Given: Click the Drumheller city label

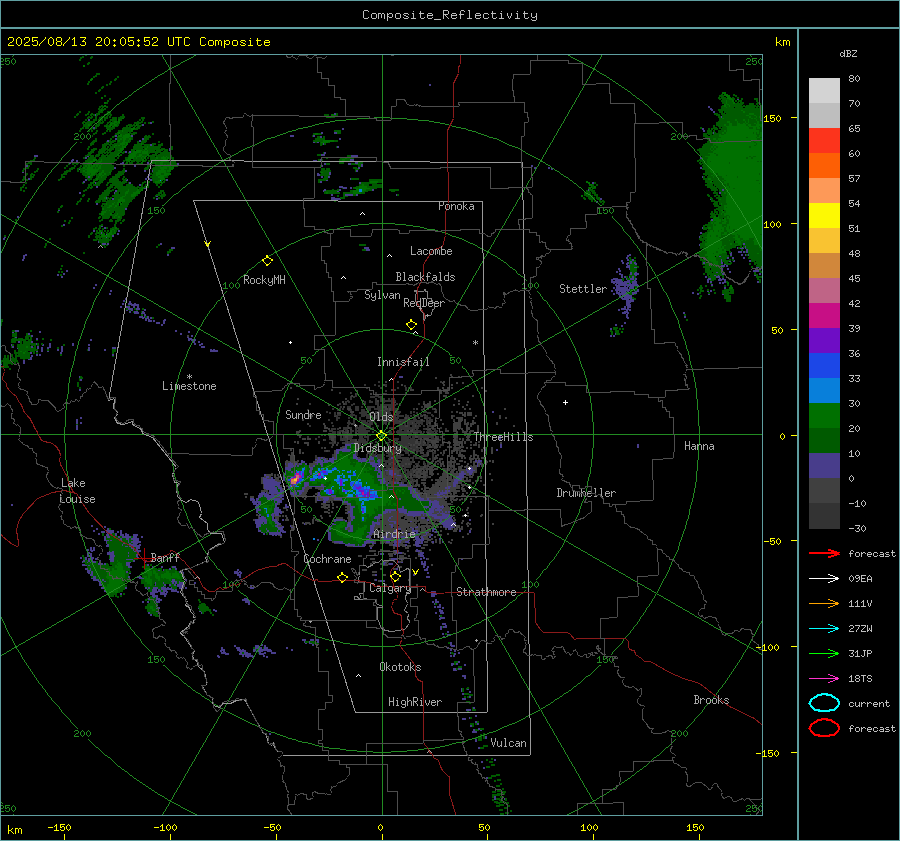Looking at the screenshot, I should [586, 493].
